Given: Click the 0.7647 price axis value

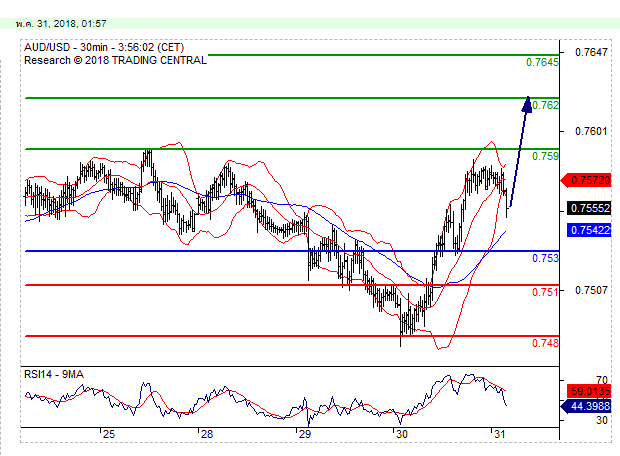Looking at the screenshot, I should tap(591, 52).
